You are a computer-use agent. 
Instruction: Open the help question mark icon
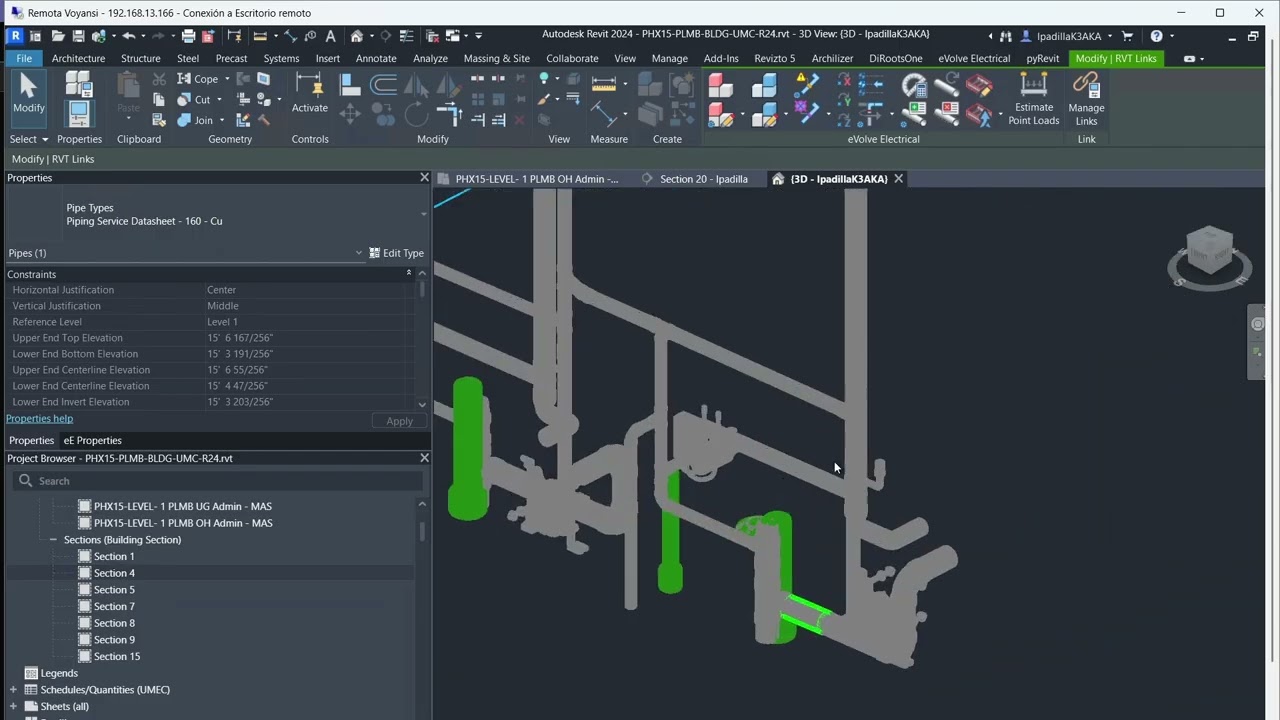click(x=1156, y=36)
